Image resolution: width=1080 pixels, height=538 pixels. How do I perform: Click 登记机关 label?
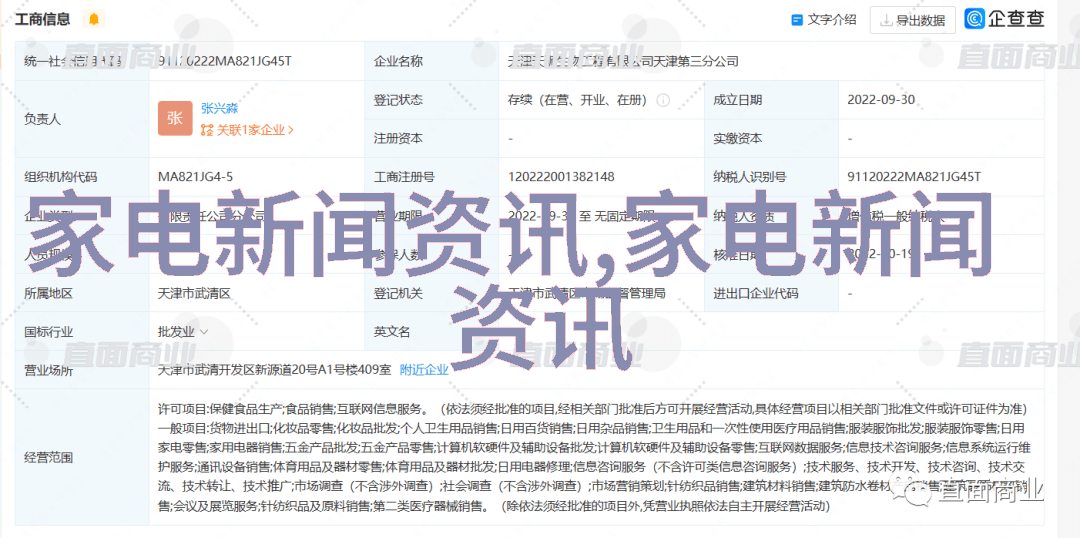(x=398, y=293)
